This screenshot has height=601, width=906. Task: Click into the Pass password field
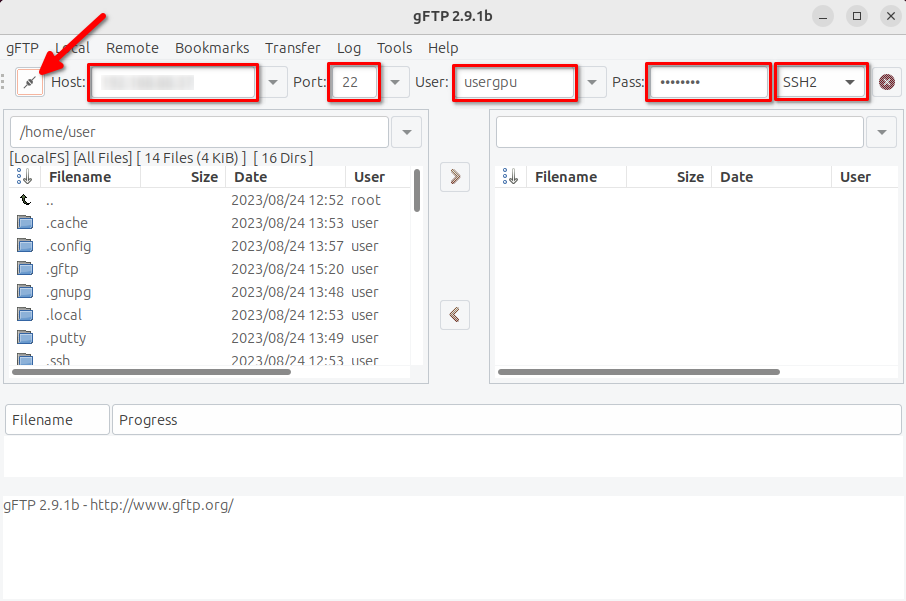tap(708, 82)
